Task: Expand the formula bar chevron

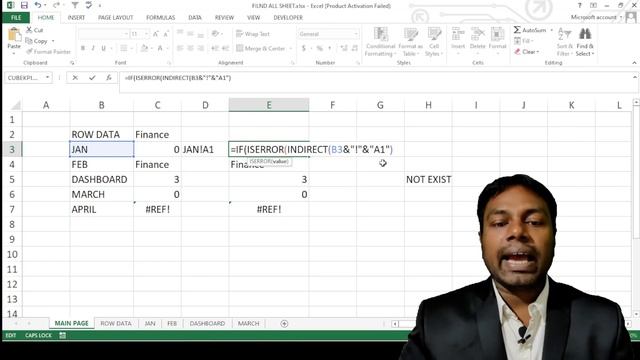Action: coord(635,77)
